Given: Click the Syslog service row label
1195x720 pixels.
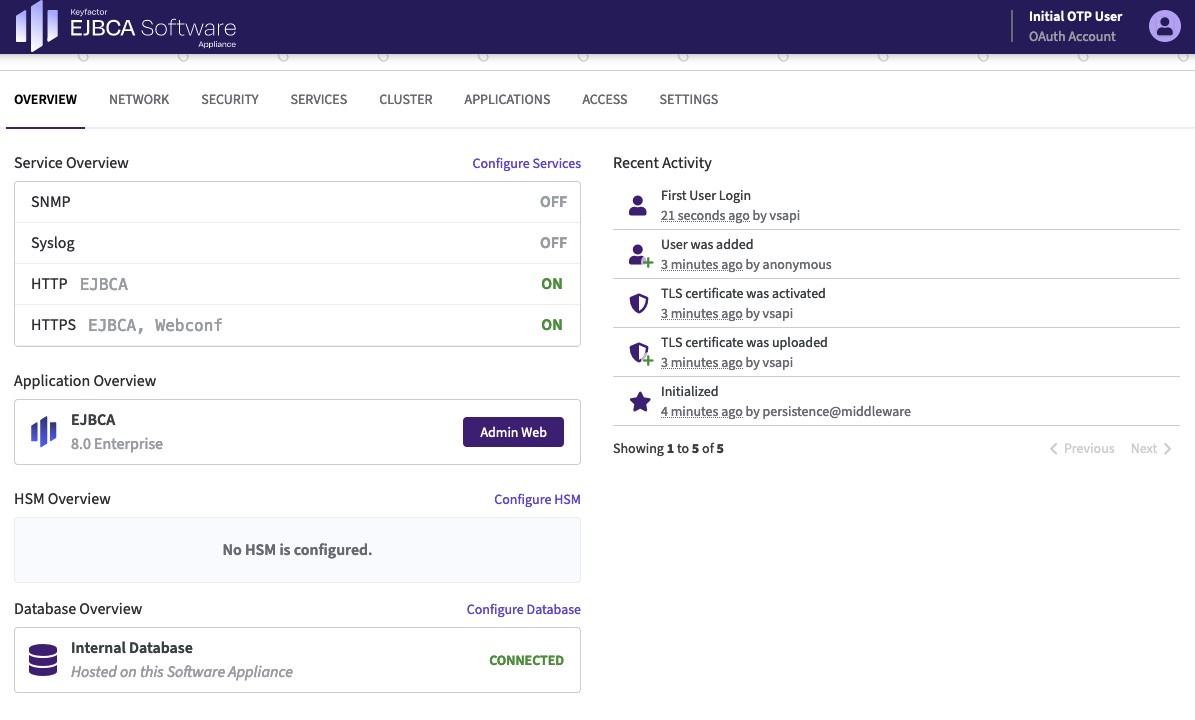Looking at the screenshot, I should 53,243.
